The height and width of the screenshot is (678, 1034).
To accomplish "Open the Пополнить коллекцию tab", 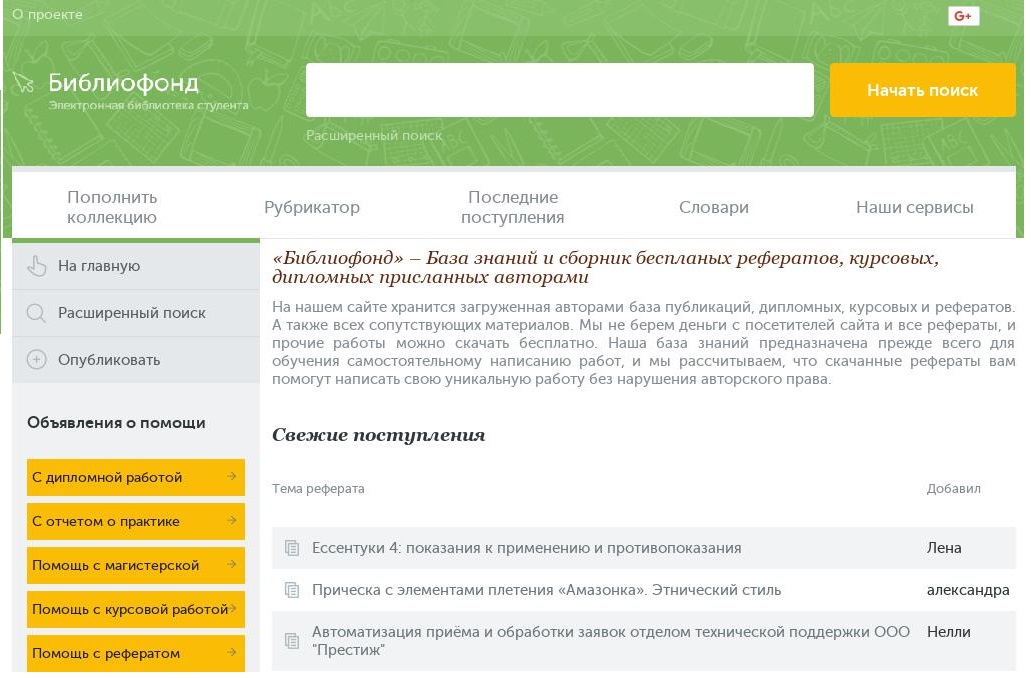I will 112,207.
